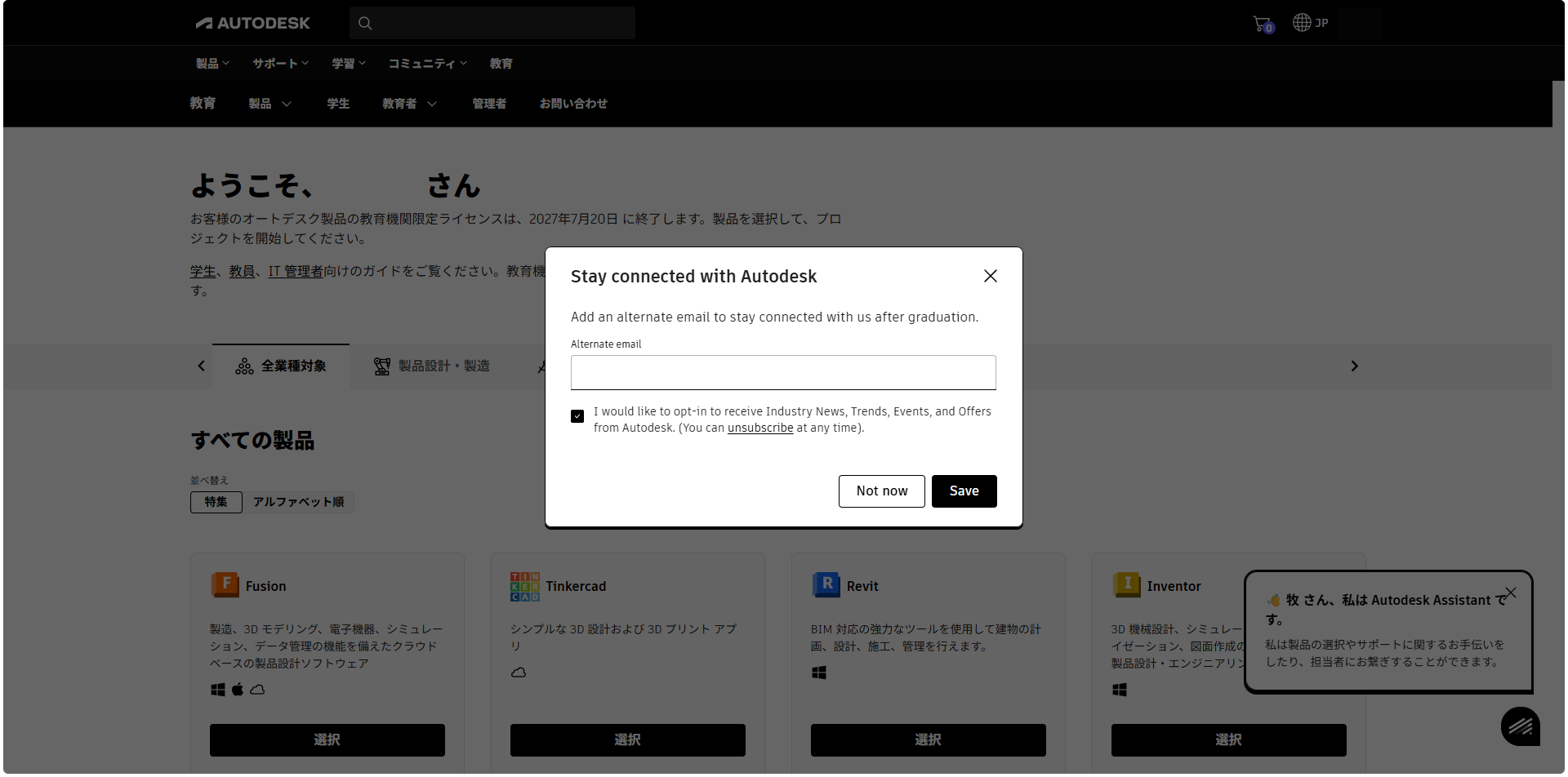Click the Fusion product icon
Viewport: 1568px width, 777px height.
(225, 585)
